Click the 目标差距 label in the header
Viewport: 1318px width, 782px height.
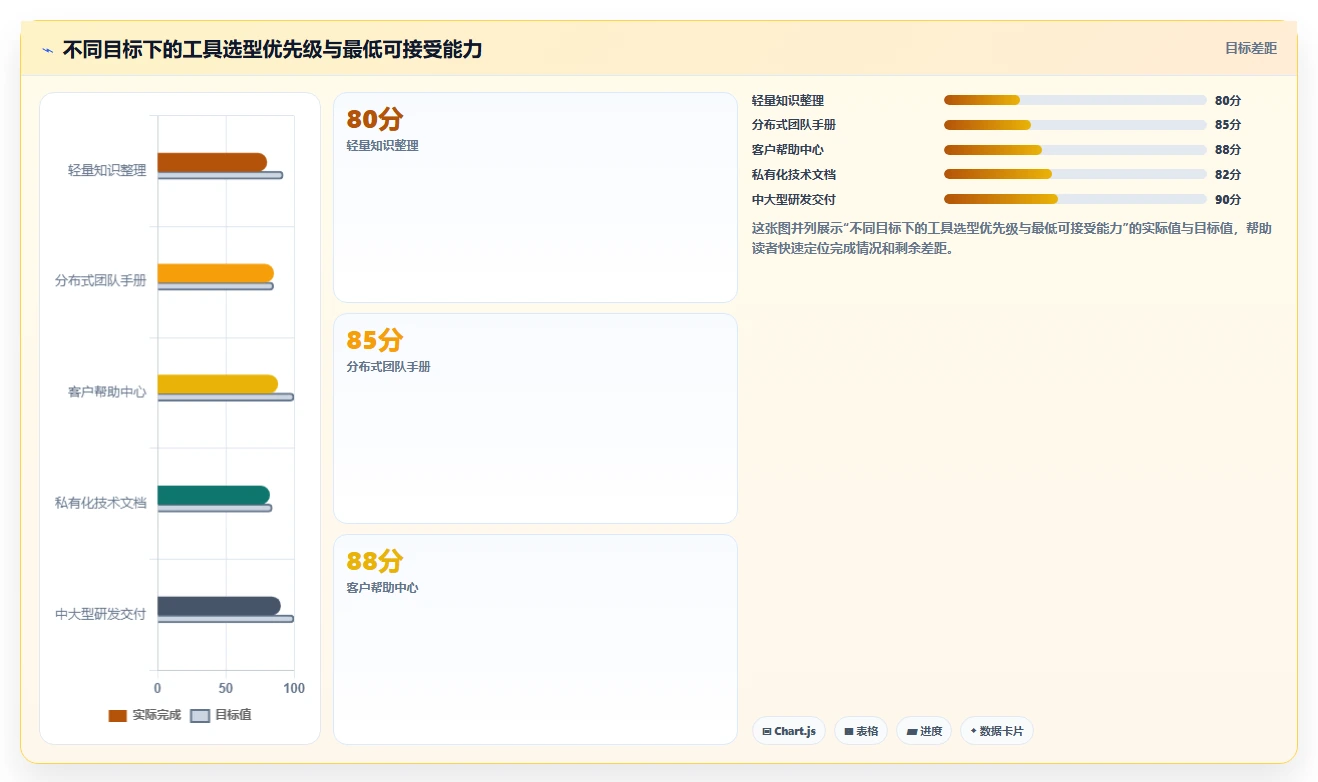coord(1251,48)
